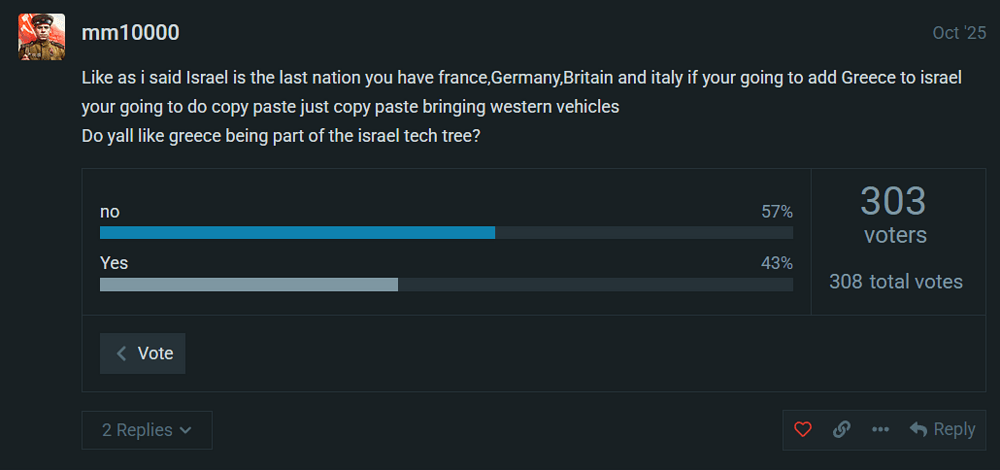
Task: Reply to the post by mm10000
Action: 942,429
